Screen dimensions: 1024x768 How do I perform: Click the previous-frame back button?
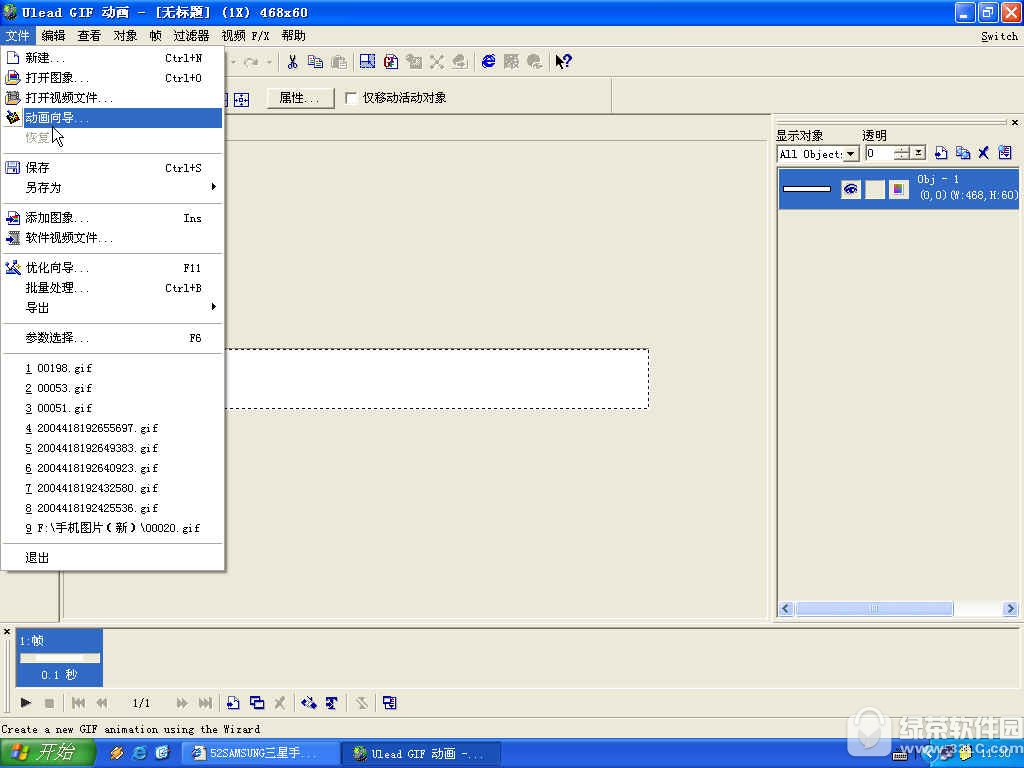[102, 703]
